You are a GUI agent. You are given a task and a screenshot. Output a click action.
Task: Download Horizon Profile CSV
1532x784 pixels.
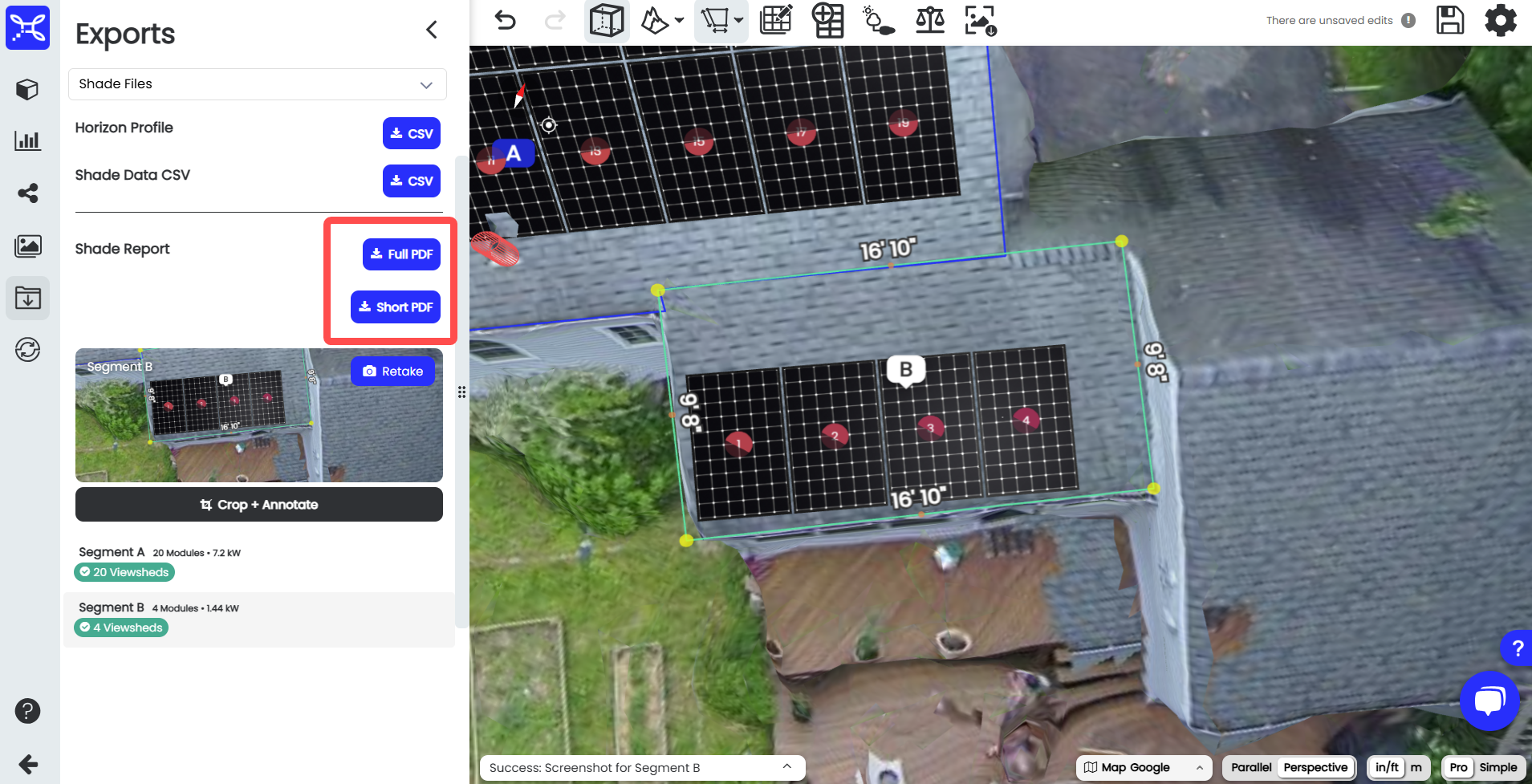[412, 133]
